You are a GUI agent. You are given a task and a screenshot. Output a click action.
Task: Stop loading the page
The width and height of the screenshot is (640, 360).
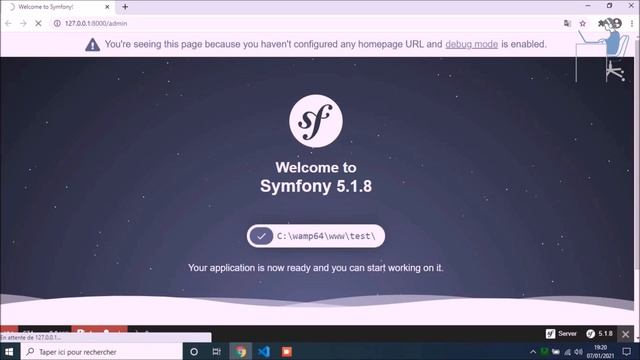[38, 24]
